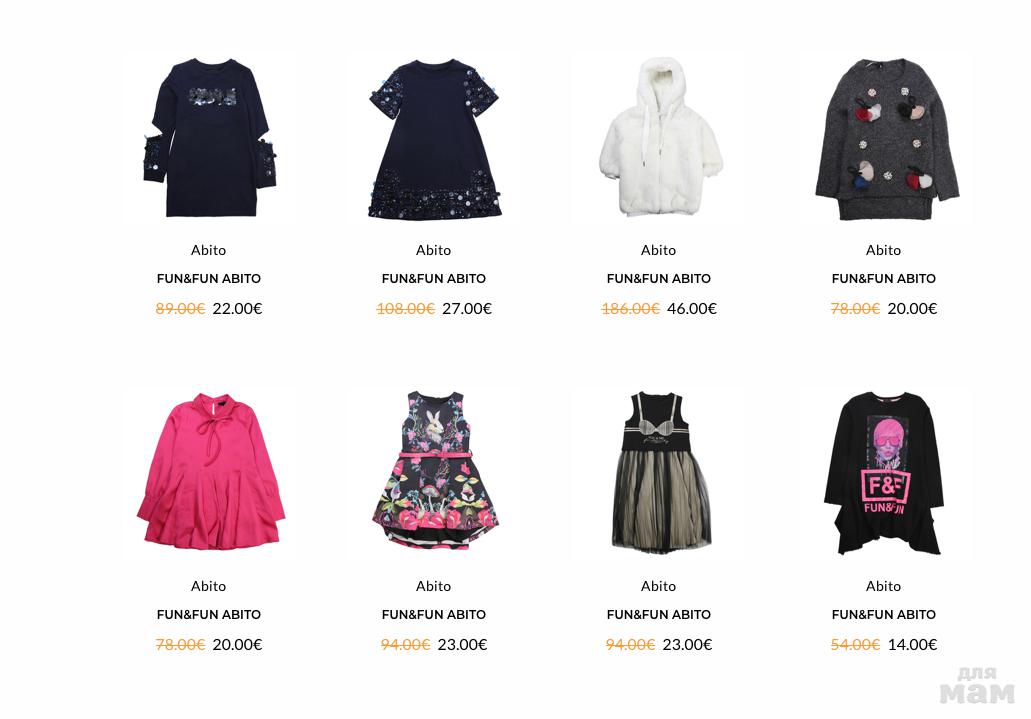Select Abito label under rabbit print dress
The width and height of the screenshot is (1031, 719).
pyautogui.click(x=433, y=586)
